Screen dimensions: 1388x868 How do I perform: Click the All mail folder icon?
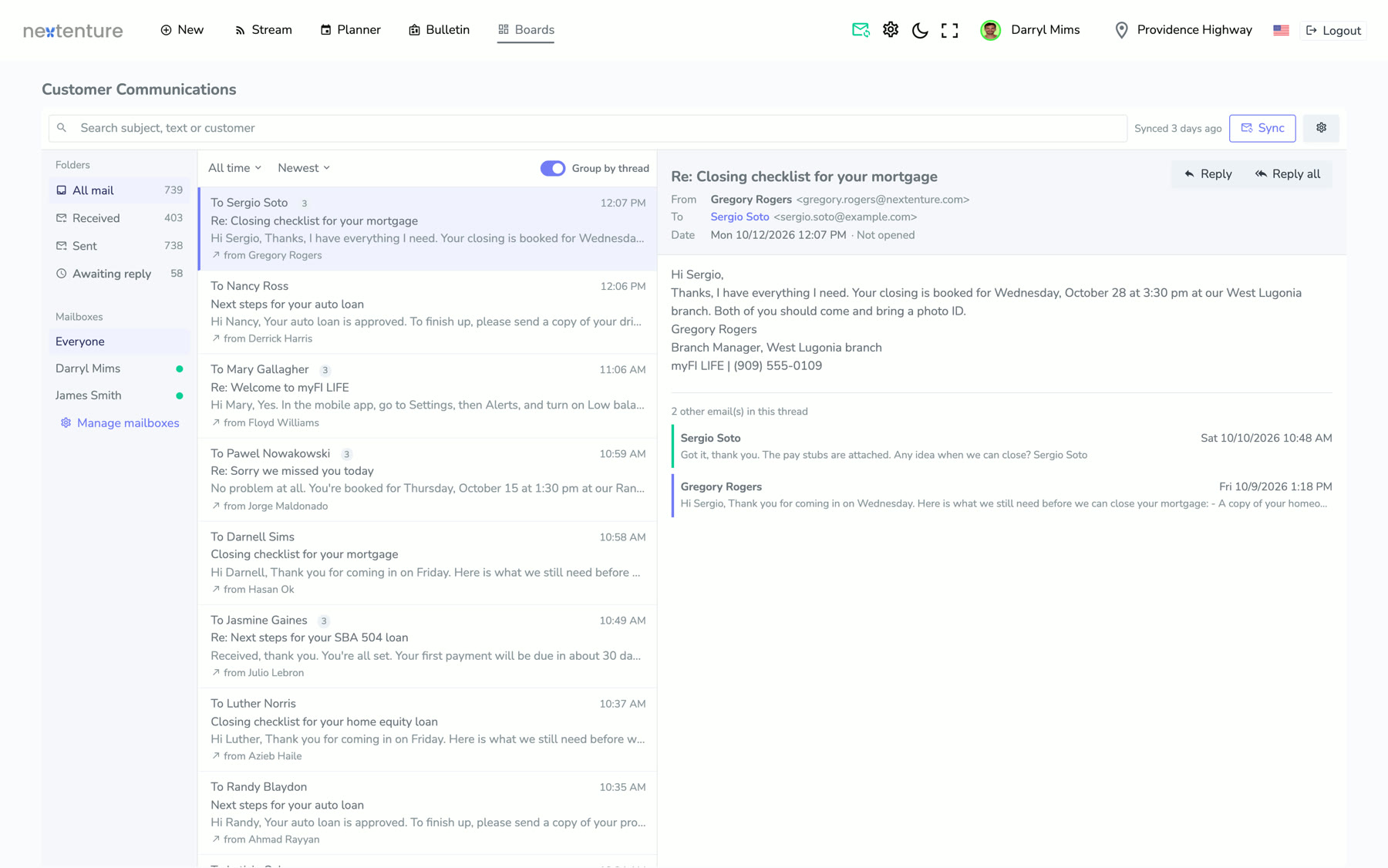62,190
